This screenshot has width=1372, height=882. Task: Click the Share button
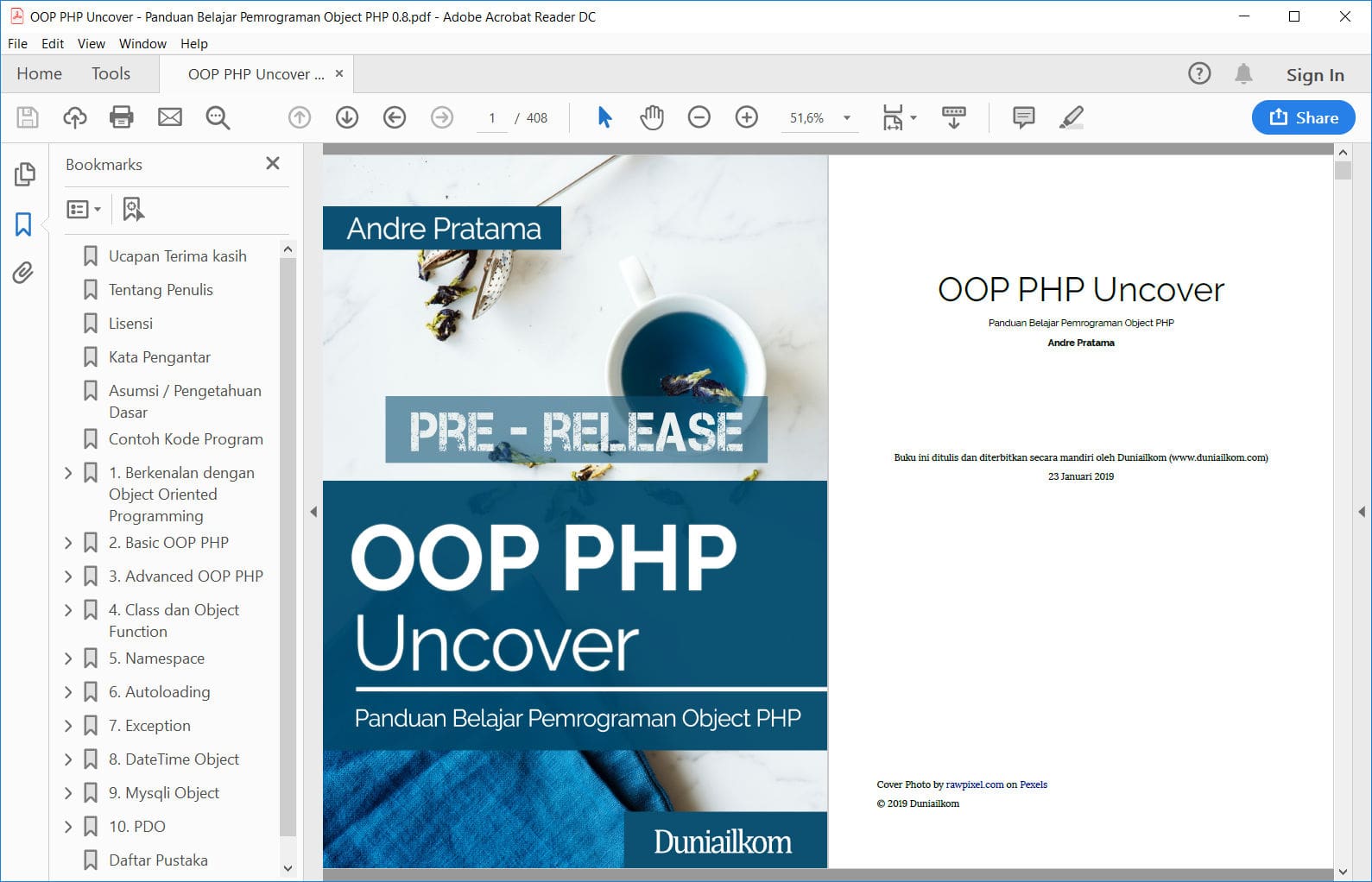(x=1304, y=117)
